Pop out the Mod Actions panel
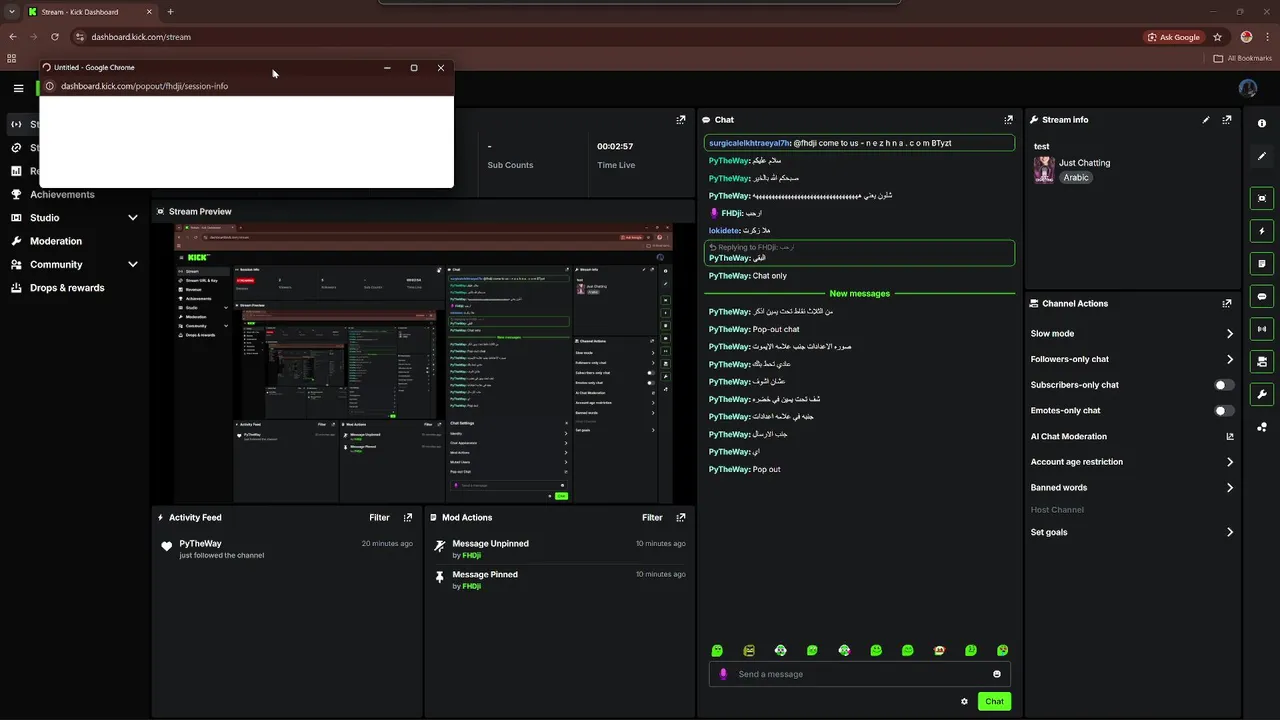 coord(681,518)
